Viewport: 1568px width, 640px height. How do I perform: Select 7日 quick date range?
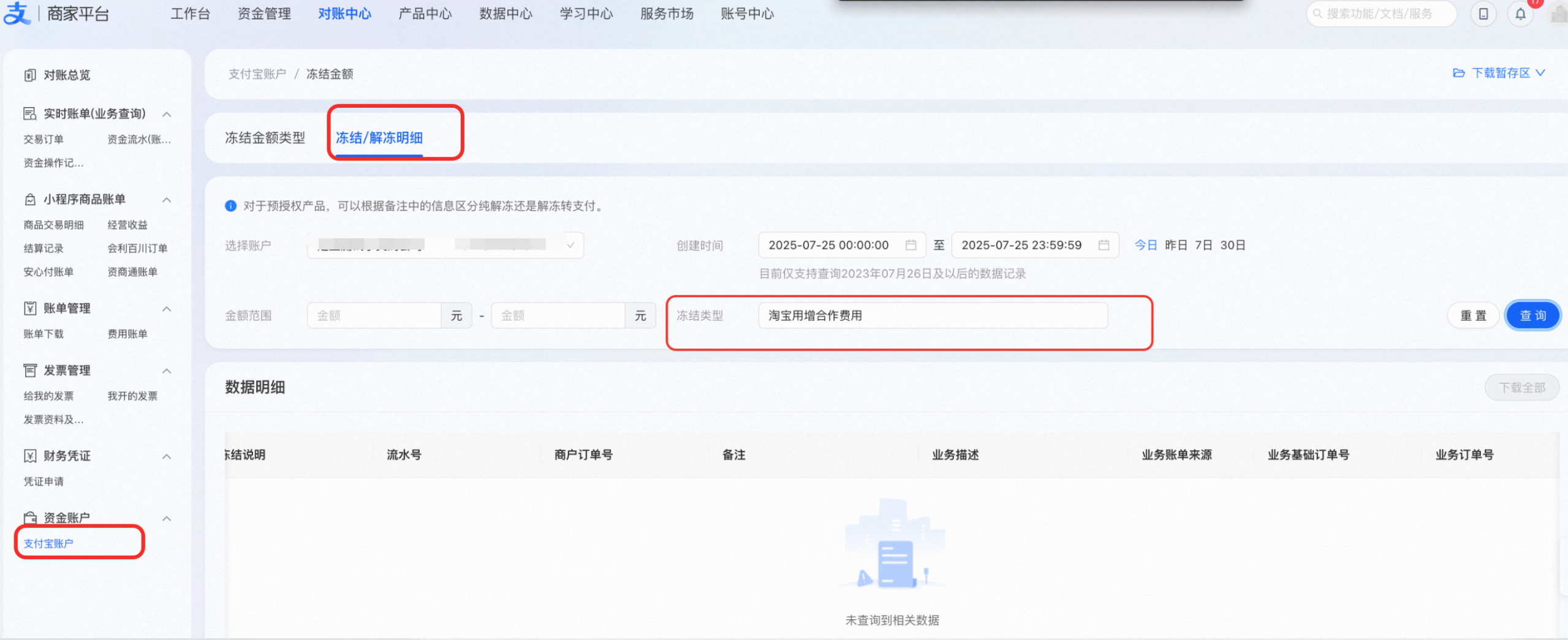tap(1203, 245)
